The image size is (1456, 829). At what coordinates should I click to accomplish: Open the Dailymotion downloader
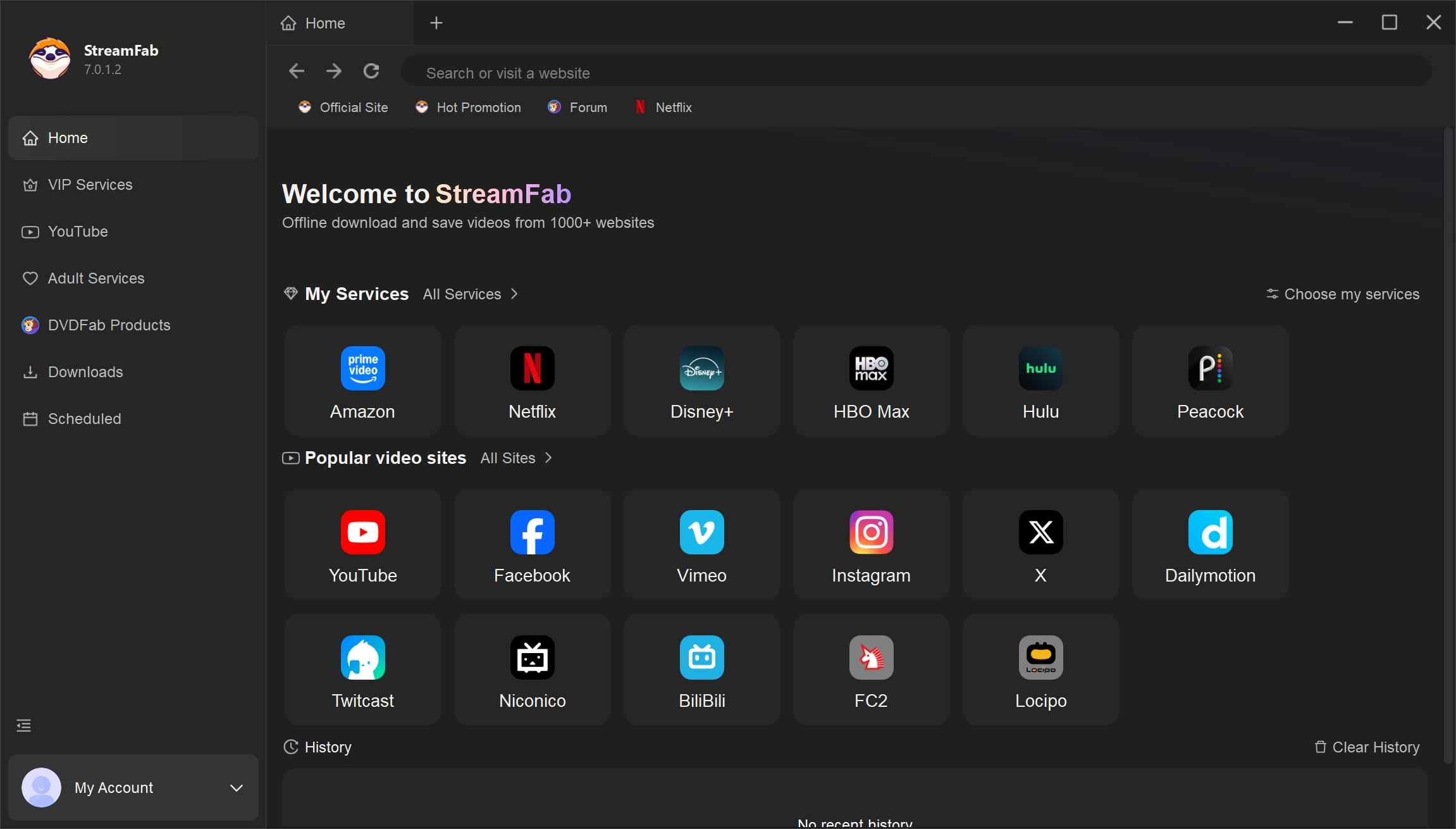(1209, 544)
